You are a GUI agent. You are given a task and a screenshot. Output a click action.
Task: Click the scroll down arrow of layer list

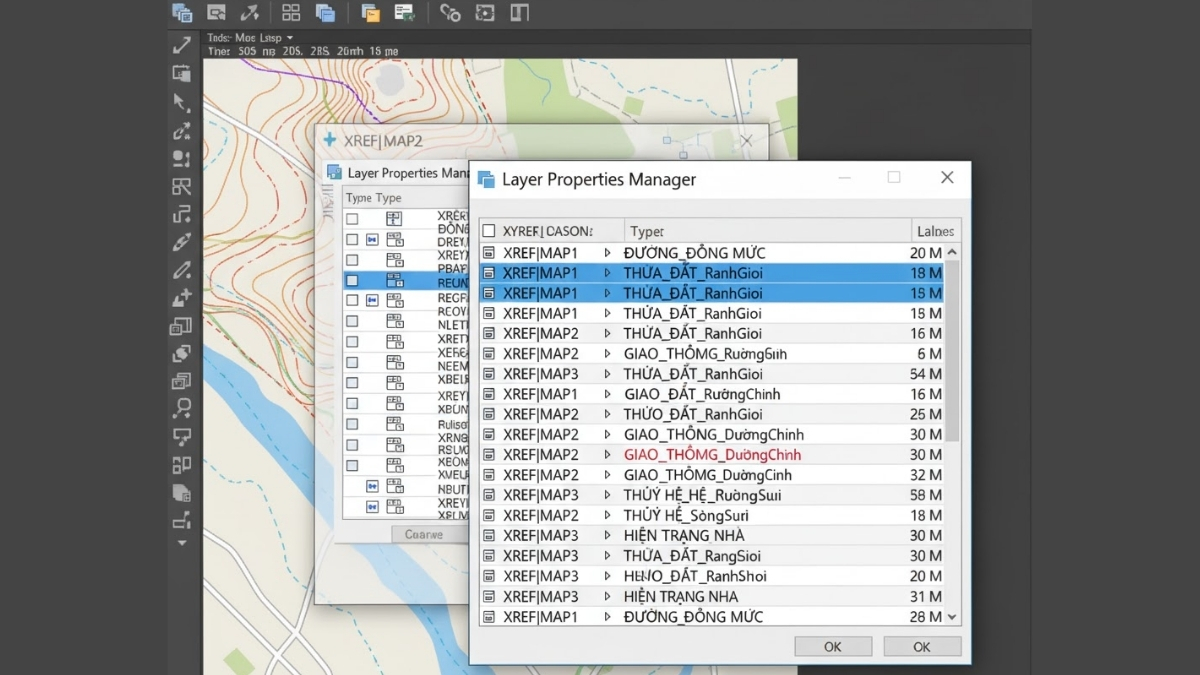952,617
